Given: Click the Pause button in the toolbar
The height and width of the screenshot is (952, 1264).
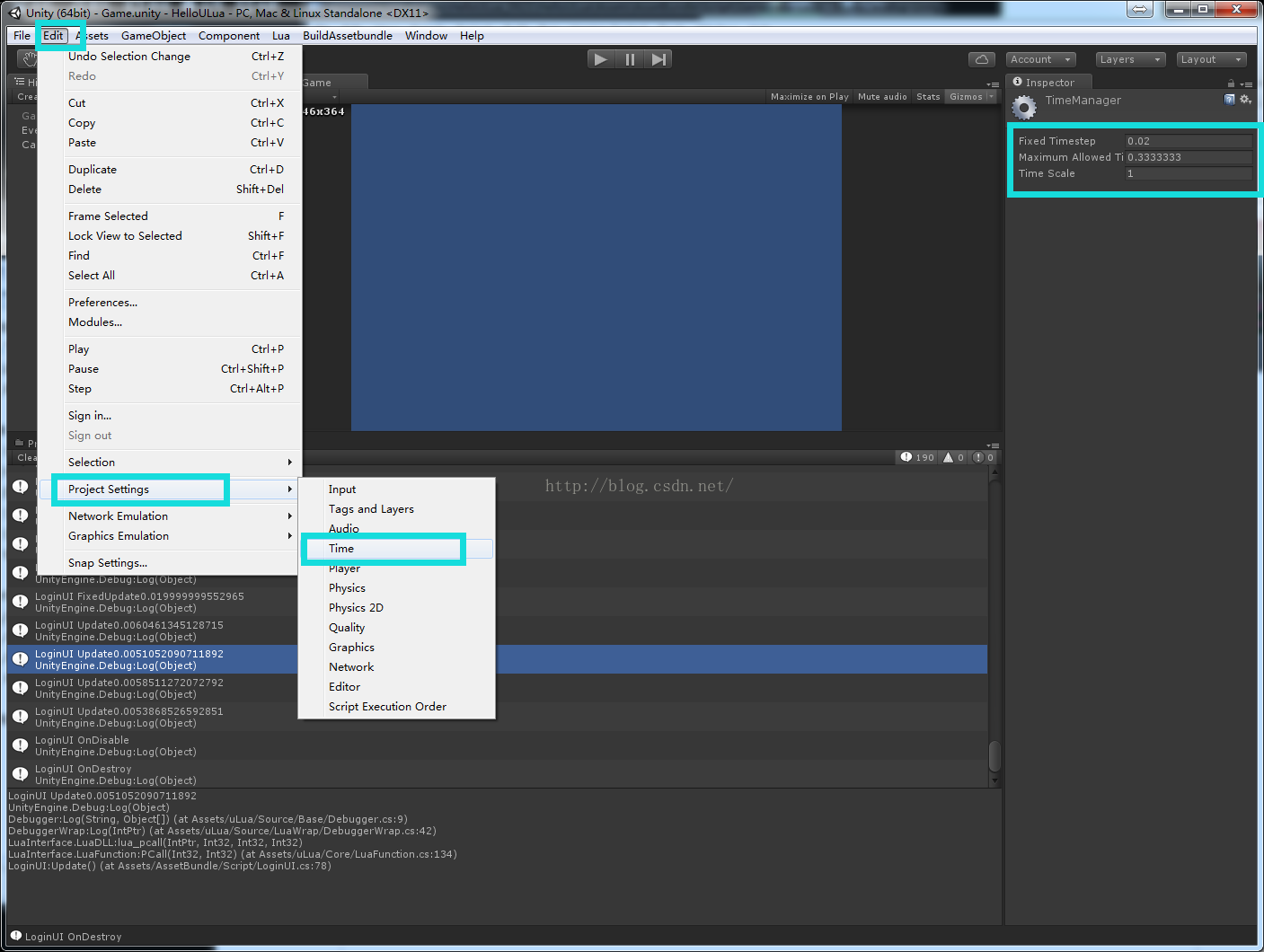Looking at the screenshot, I should click(x=630, y=59).
